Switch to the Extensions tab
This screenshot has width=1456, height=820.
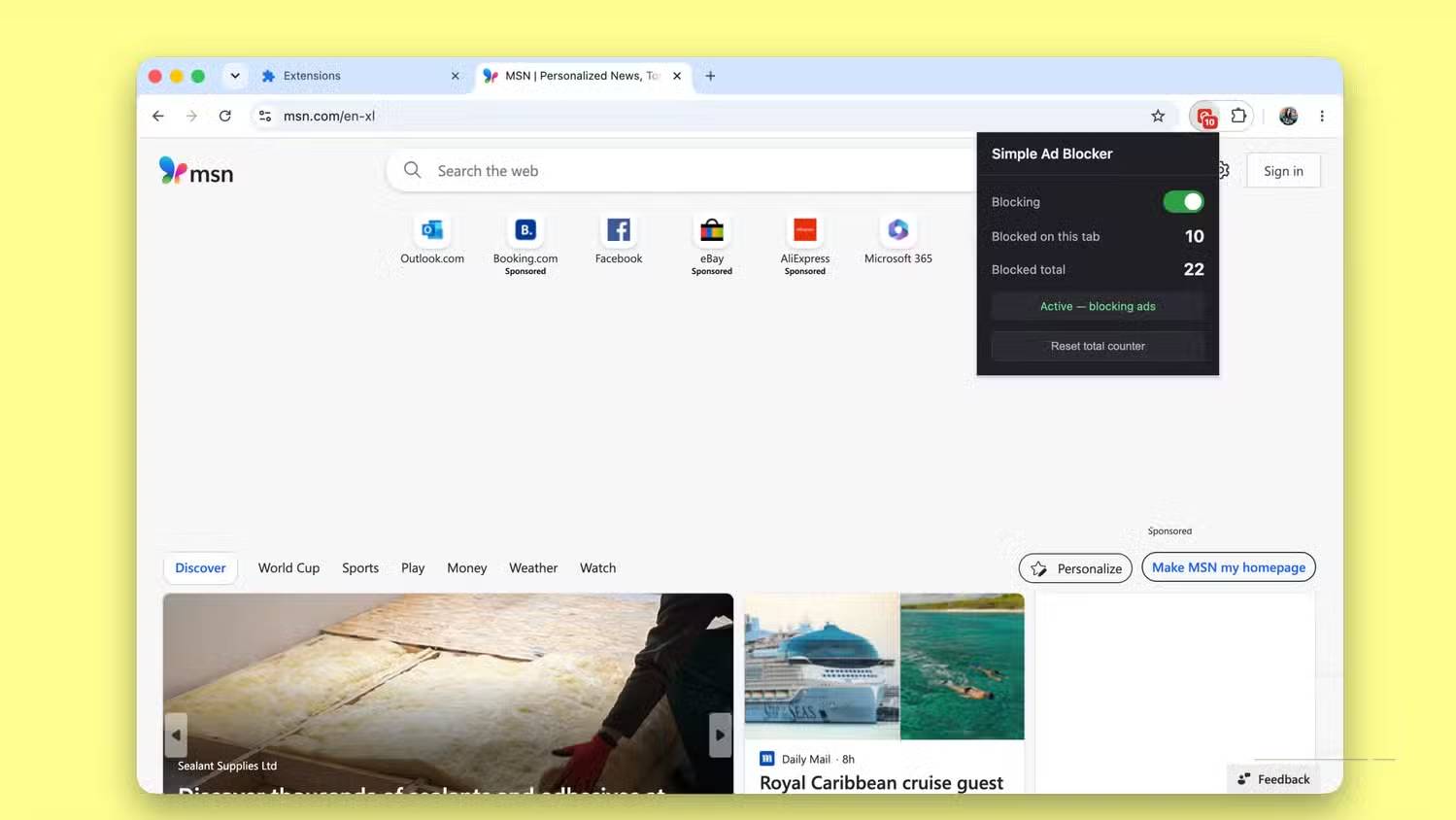click(x=360, y=76)
